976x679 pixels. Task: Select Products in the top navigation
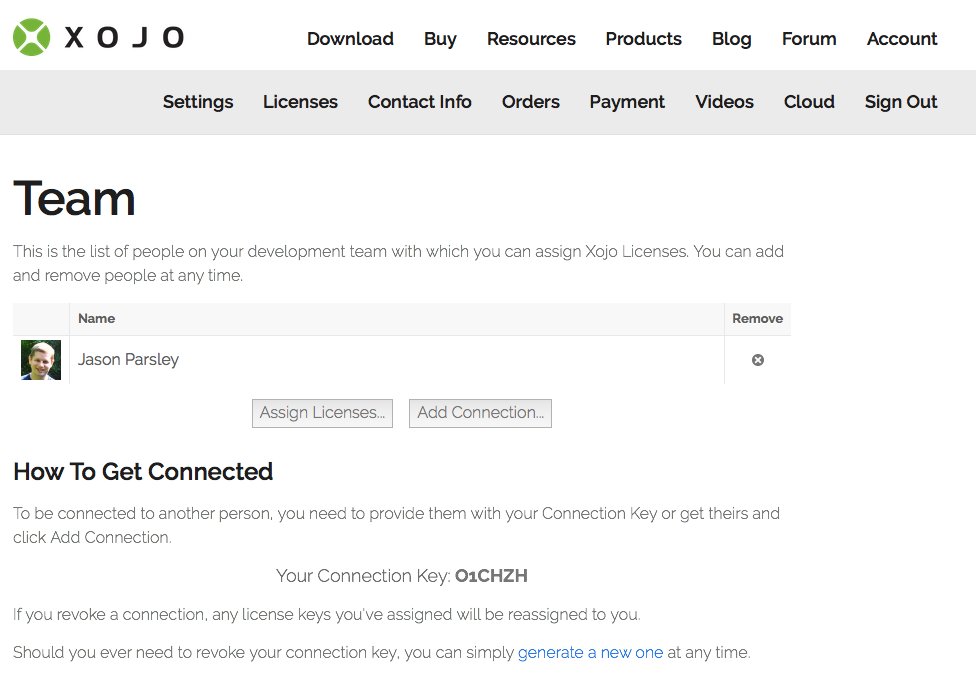pos(644,39)
